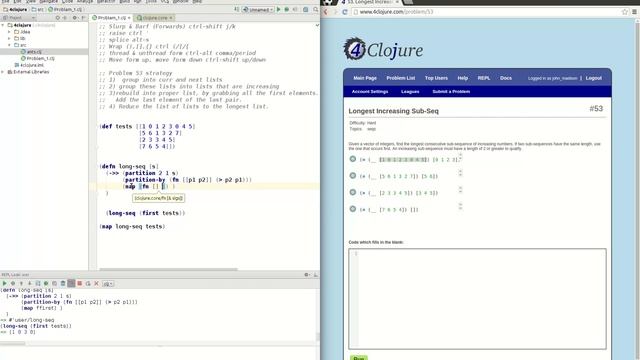Open the Edit menu in IDE
The height and width of the screenshot is (360, 640).
[17, 2]
